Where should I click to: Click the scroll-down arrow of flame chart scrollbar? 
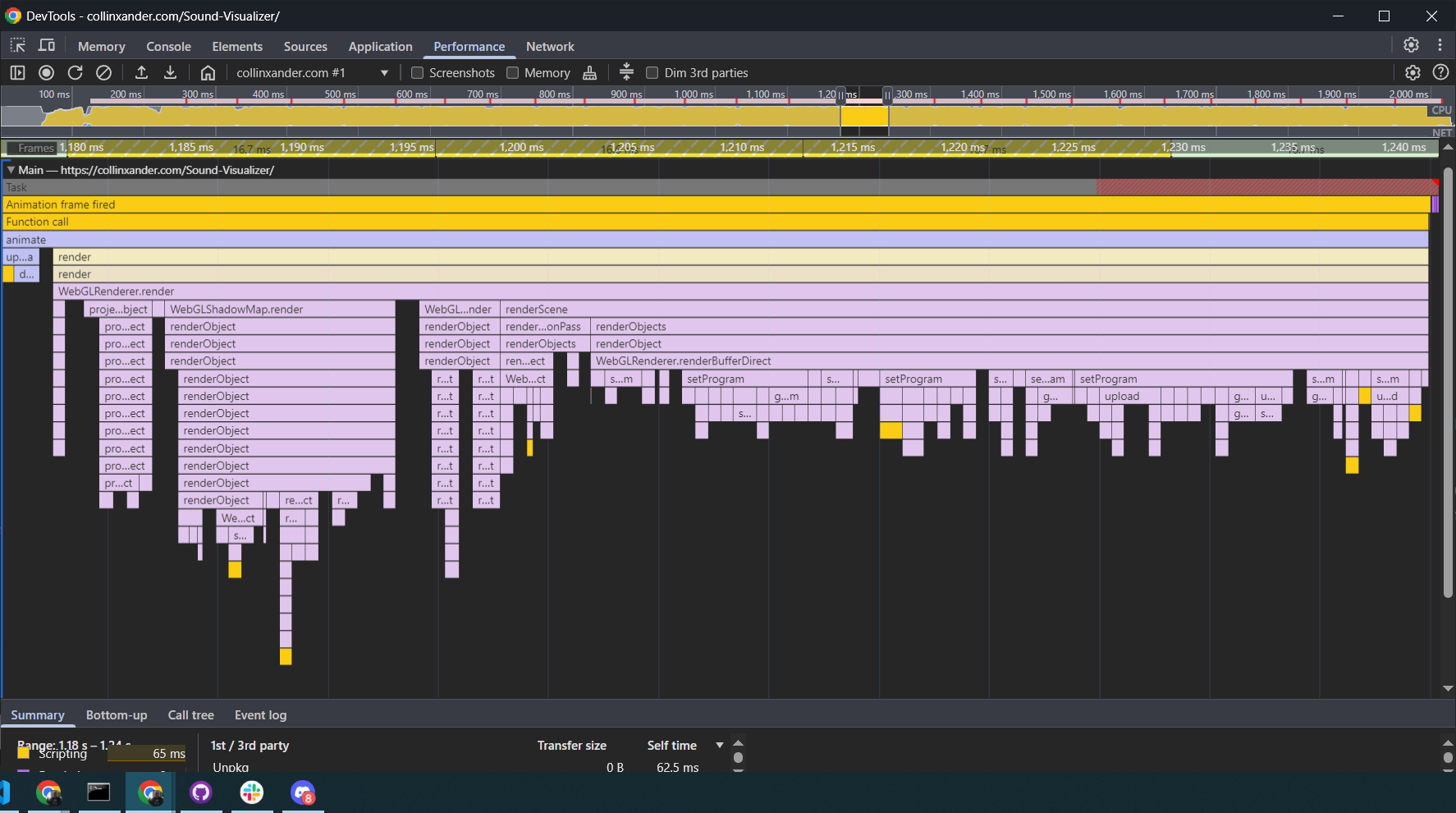click(x=1448, y=689)
